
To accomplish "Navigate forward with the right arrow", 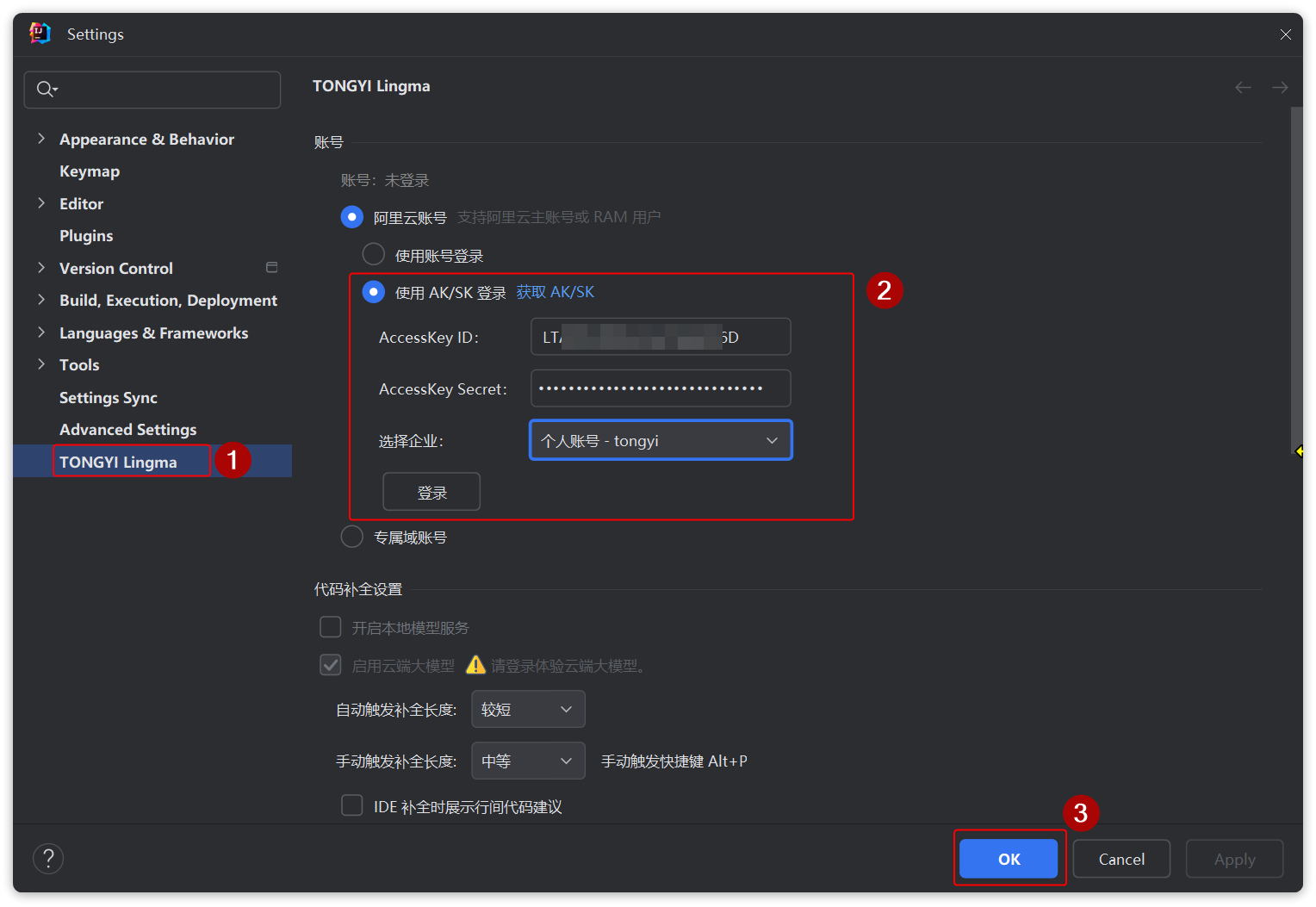I will tap(1280, 87).
